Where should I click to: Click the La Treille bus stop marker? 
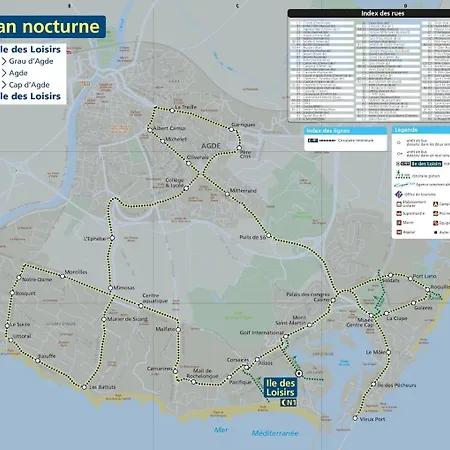point(172,111)
